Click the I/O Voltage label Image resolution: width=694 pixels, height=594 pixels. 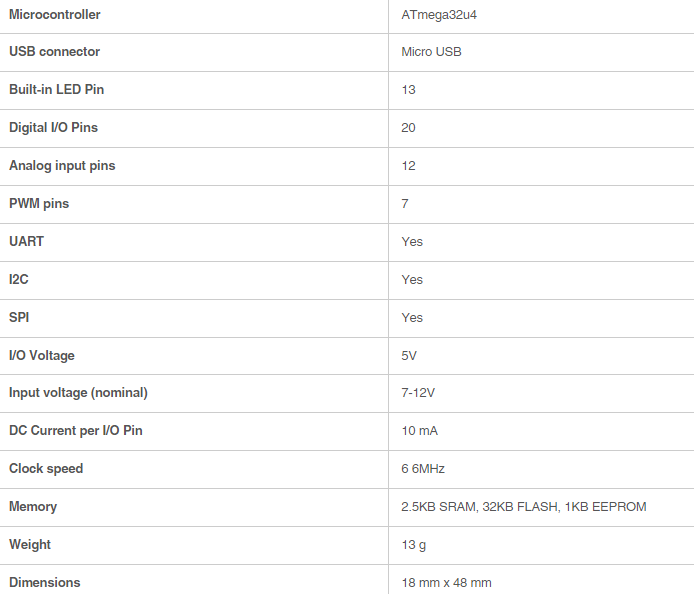click(42, 356)
